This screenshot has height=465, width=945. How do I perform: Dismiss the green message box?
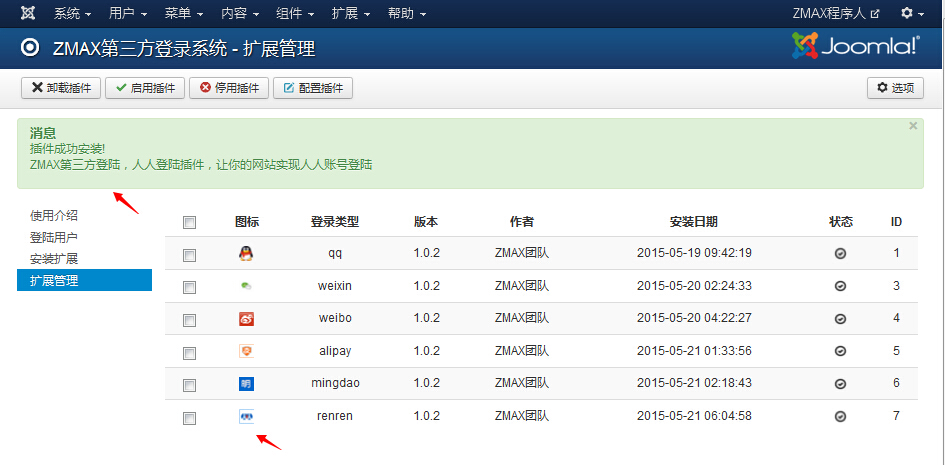coord(913,126)
